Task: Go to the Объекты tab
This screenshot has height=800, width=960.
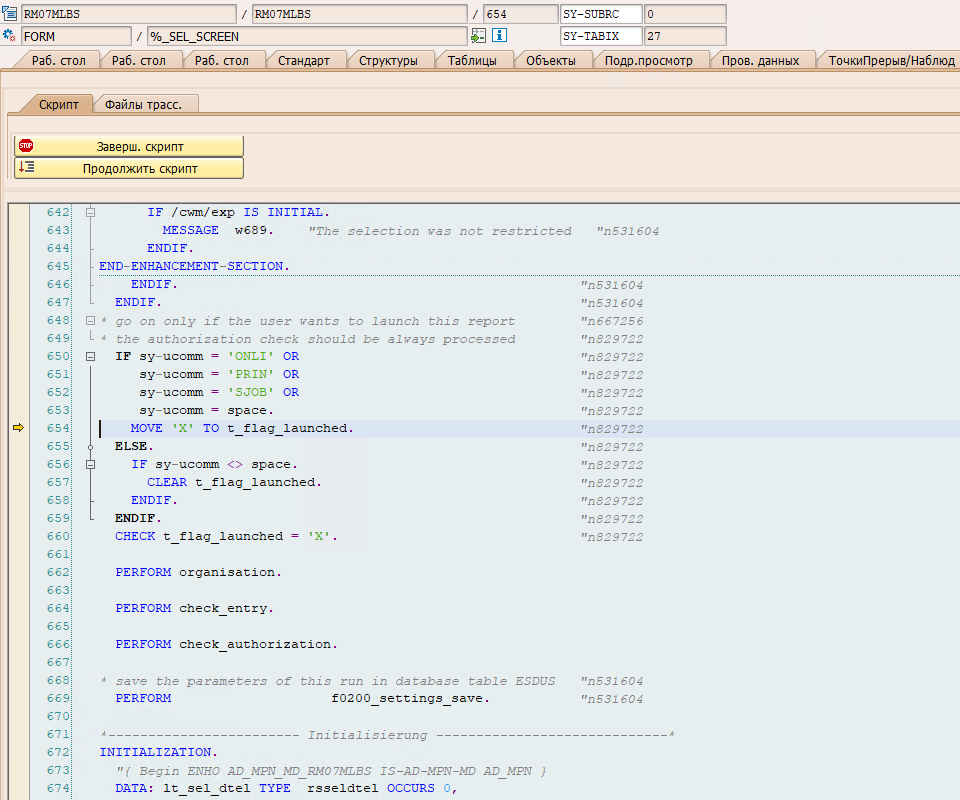Action: click(550, 60)
